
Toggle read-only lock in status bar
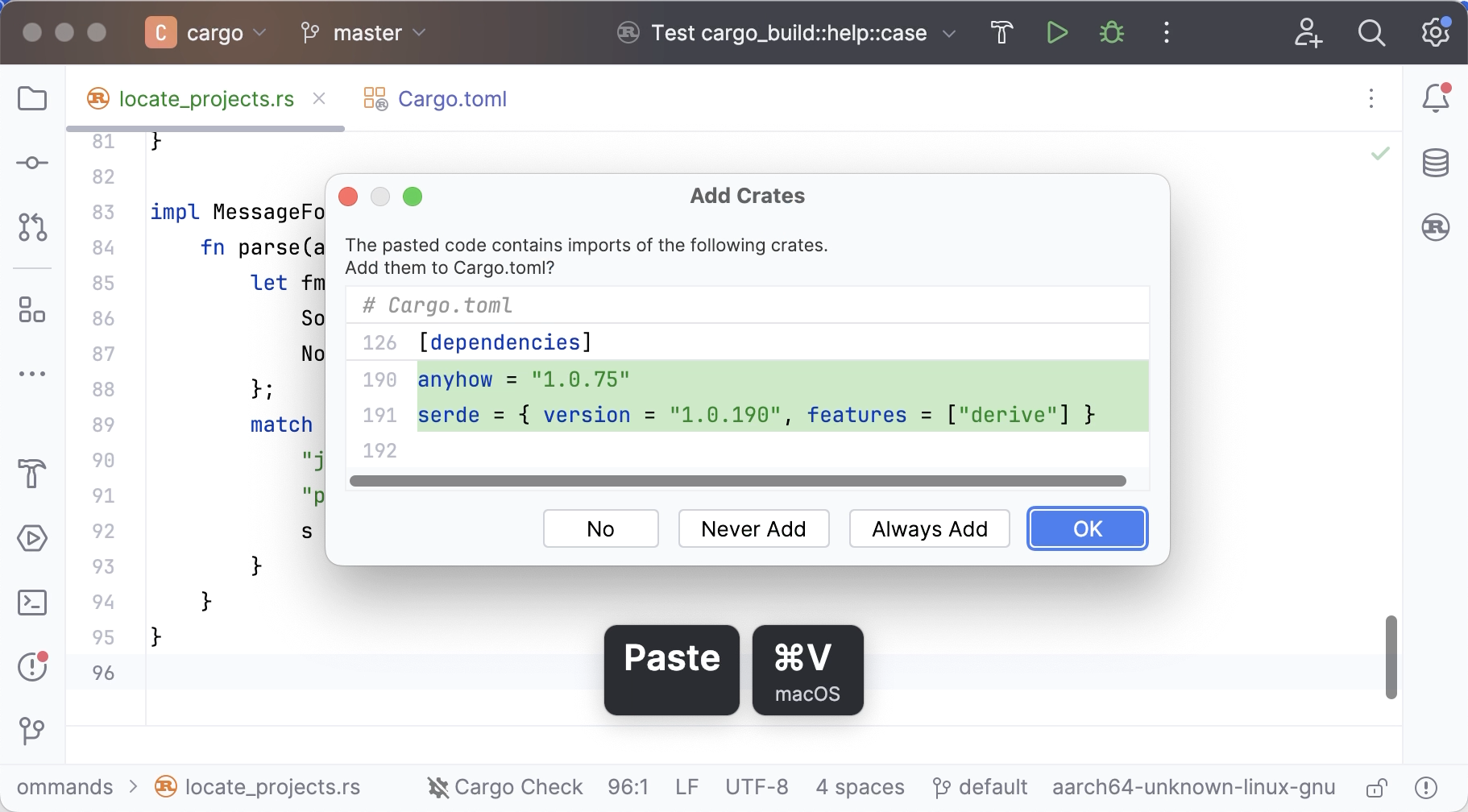tap(1376, 787)
